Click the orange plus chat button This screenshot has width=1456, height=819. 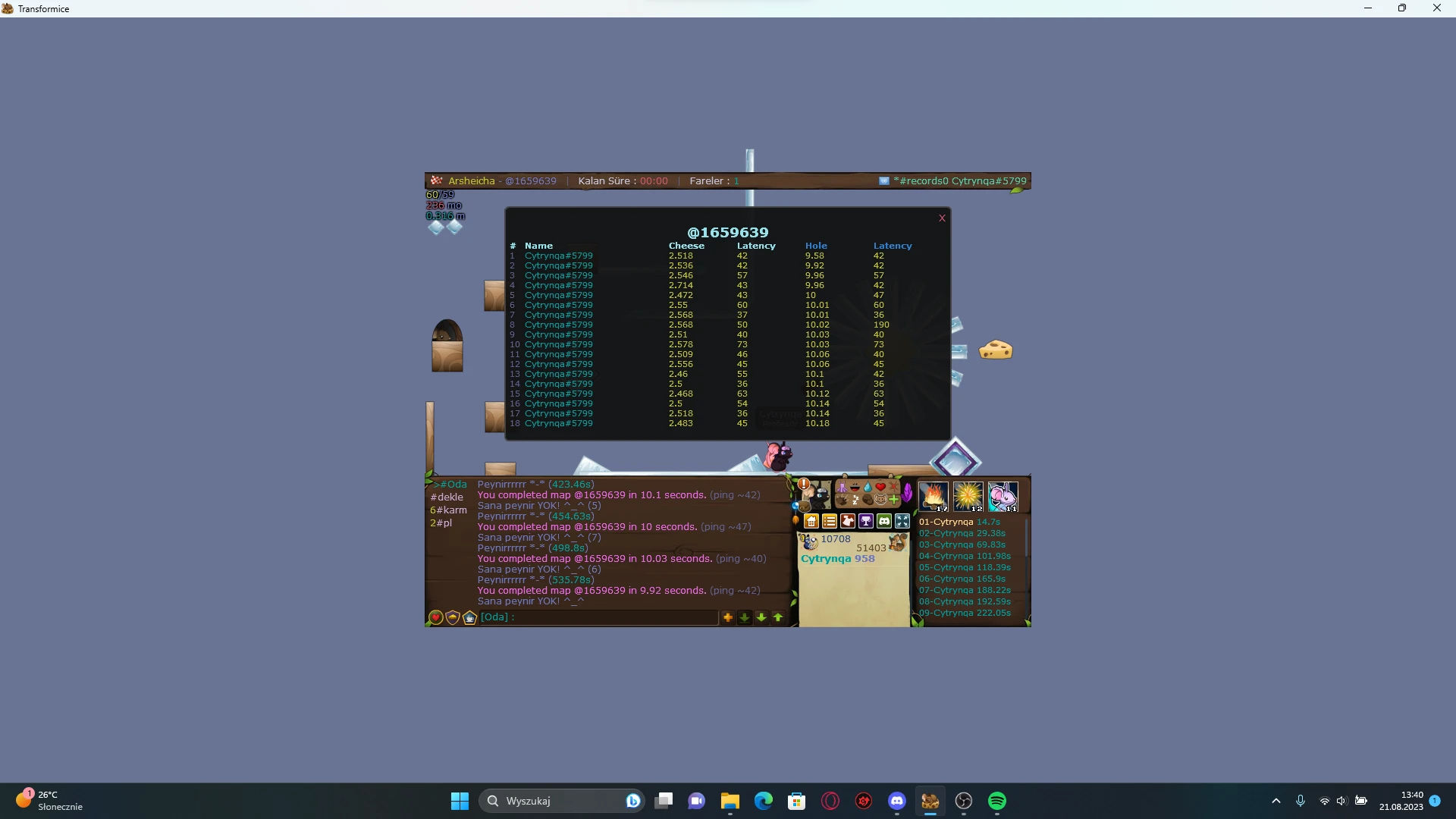point(728,617)
